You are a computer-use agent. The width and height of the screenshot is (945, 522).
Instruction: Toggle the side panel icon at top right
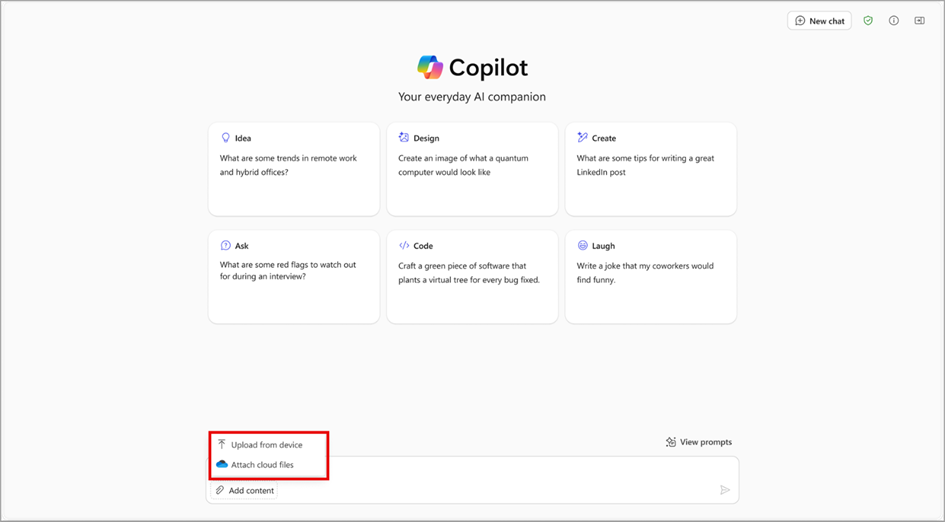pyautogui.click(x=919, y=20)
